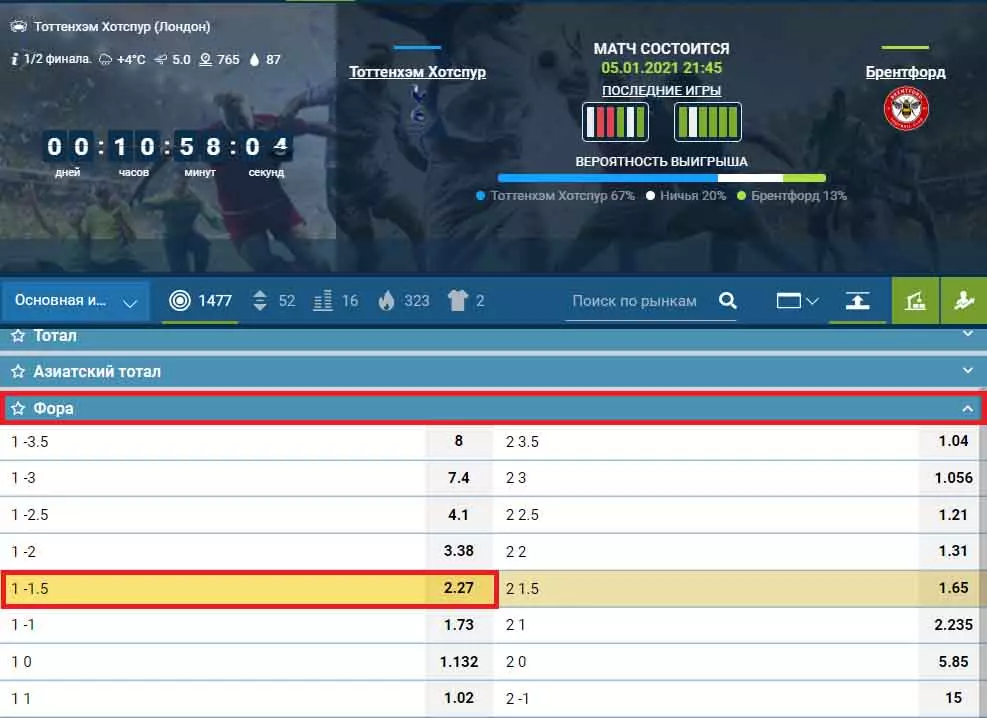This screenshot has width=987, height=718.
Task: Click the wind icon near 5.0
Action: (x=161, y=60)
